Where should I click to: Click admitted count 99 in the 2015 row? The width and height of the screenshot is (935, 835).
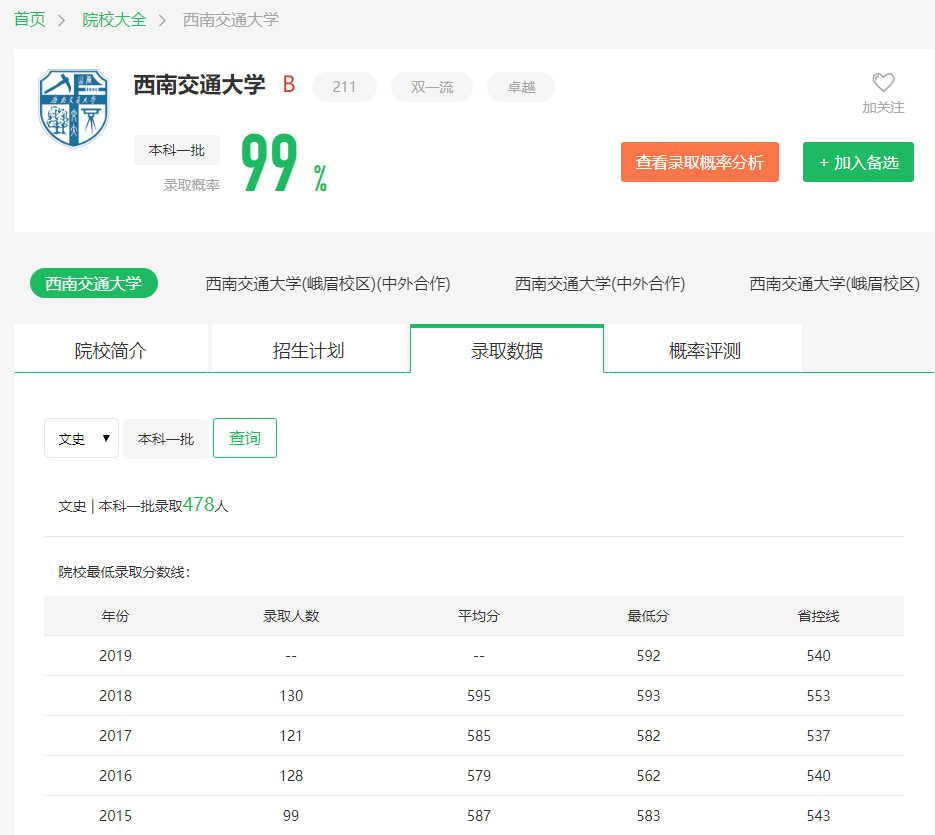coord(291,816)
